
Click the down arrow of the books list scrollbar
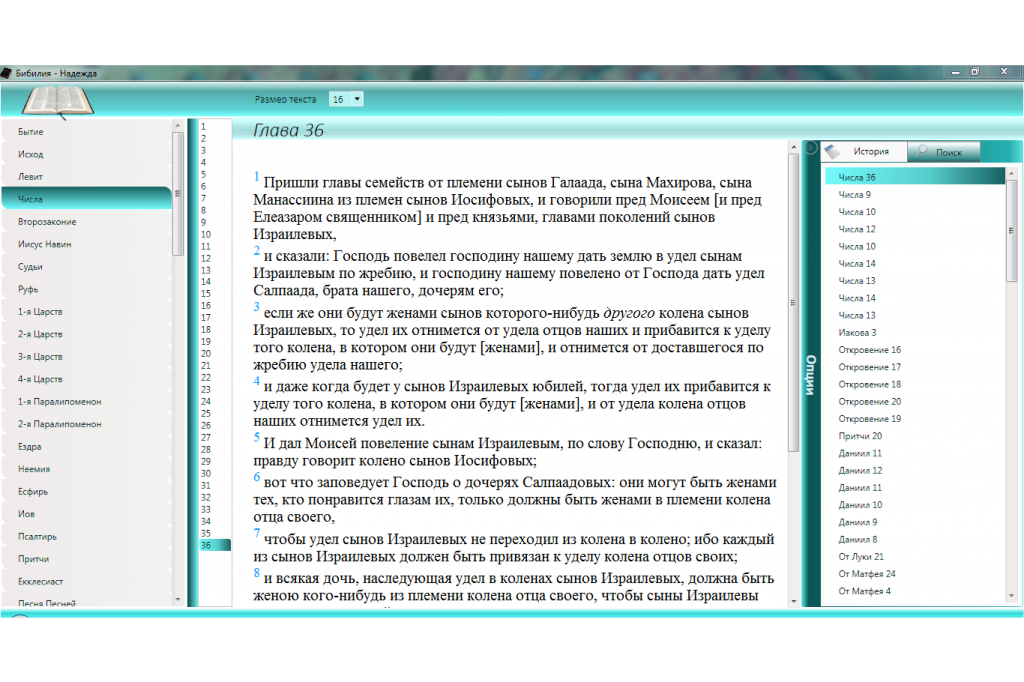(178, 600)
